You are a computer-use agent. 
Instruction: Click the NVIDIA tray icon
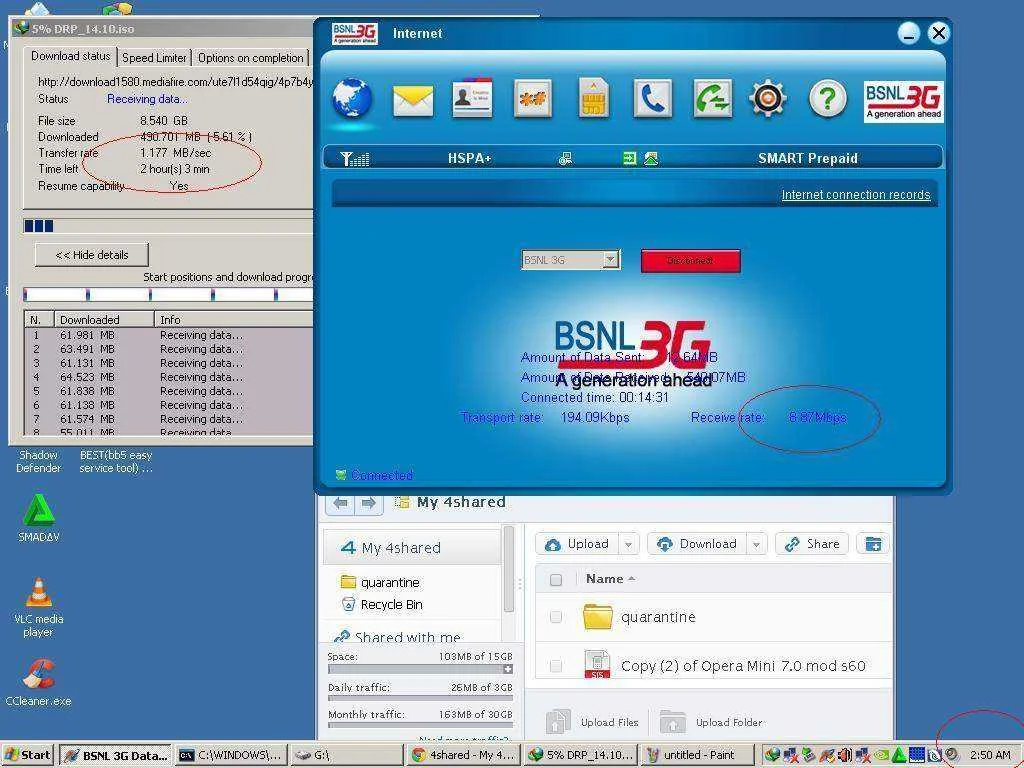pyautogui.click(x=881, y=755)
